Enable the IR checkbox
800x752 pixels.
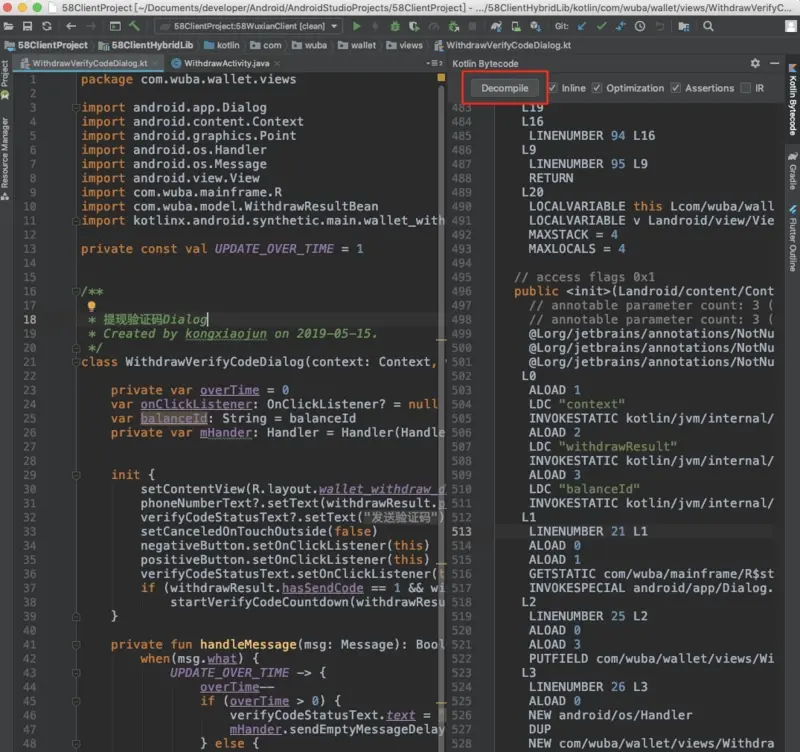click(745, 88)
